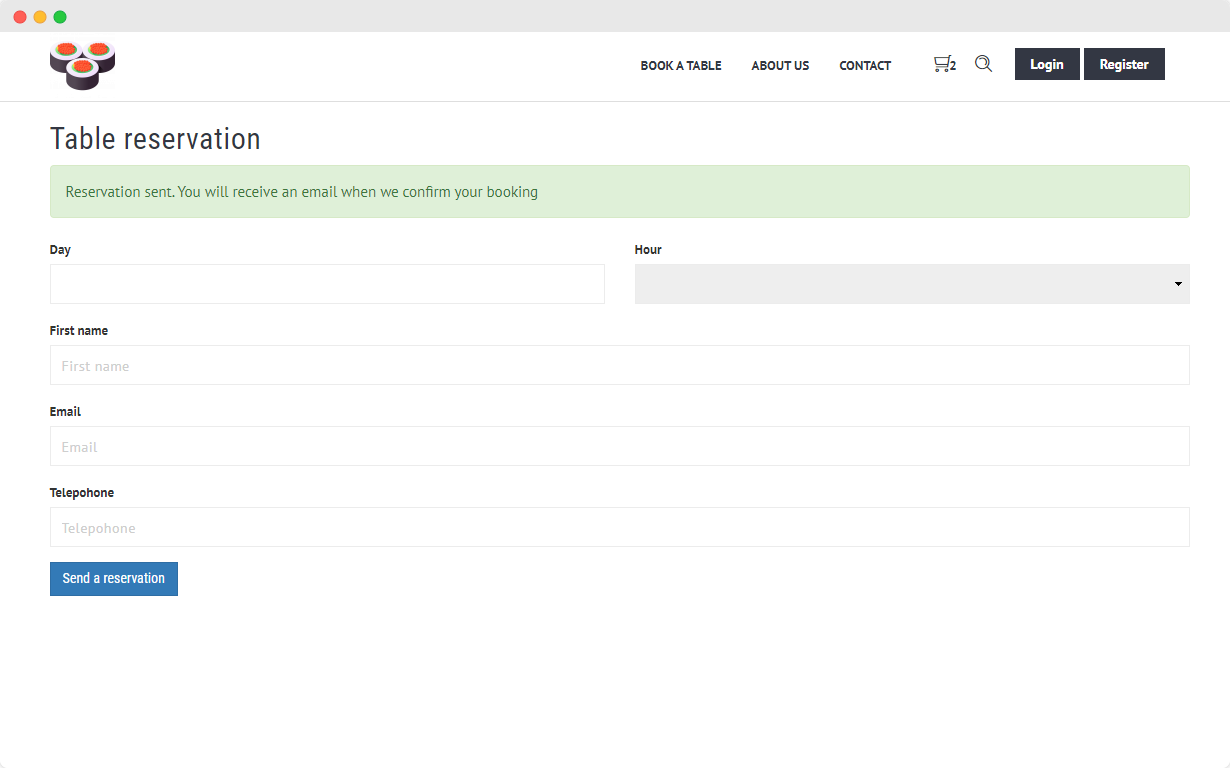Click the Email label above its field
Image resolution: width=1230 pixels, height=768 pixels.
(x=65, y=412)
